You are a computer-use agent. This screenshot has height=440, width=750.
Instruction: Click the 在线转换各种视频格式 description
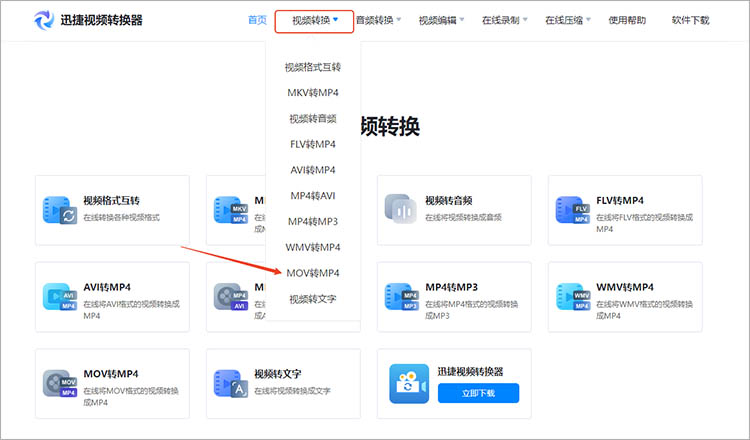pos(121,218)
